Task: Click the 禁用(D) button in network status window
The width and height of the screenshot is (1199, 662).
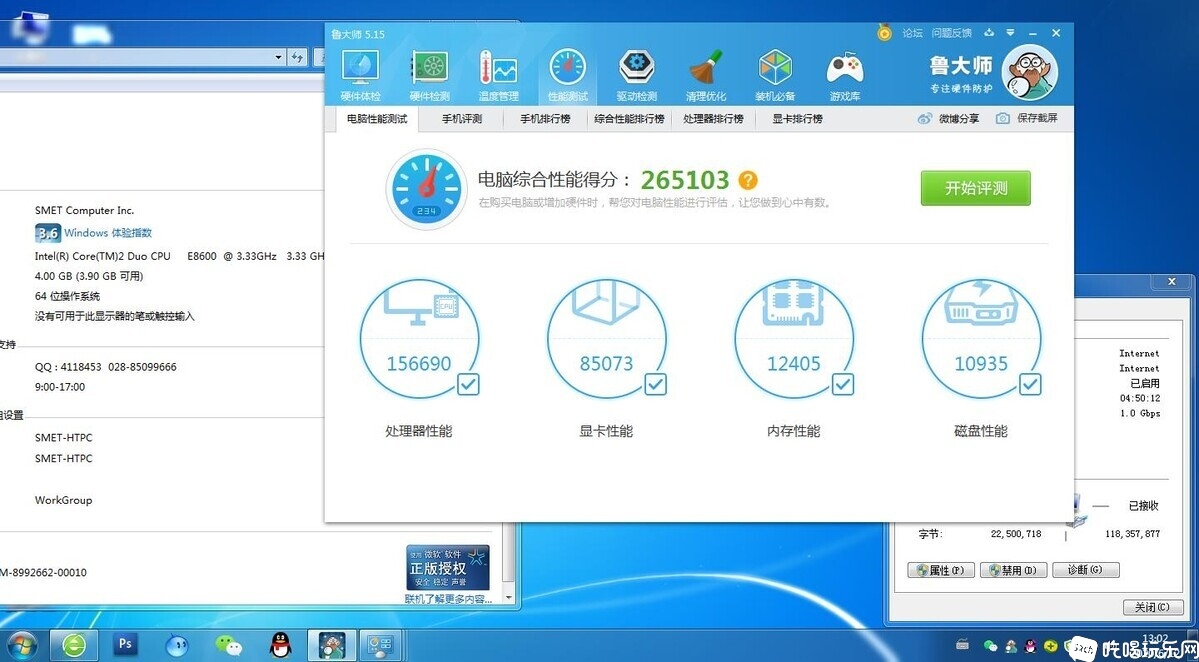Action: pos(1013,570)
